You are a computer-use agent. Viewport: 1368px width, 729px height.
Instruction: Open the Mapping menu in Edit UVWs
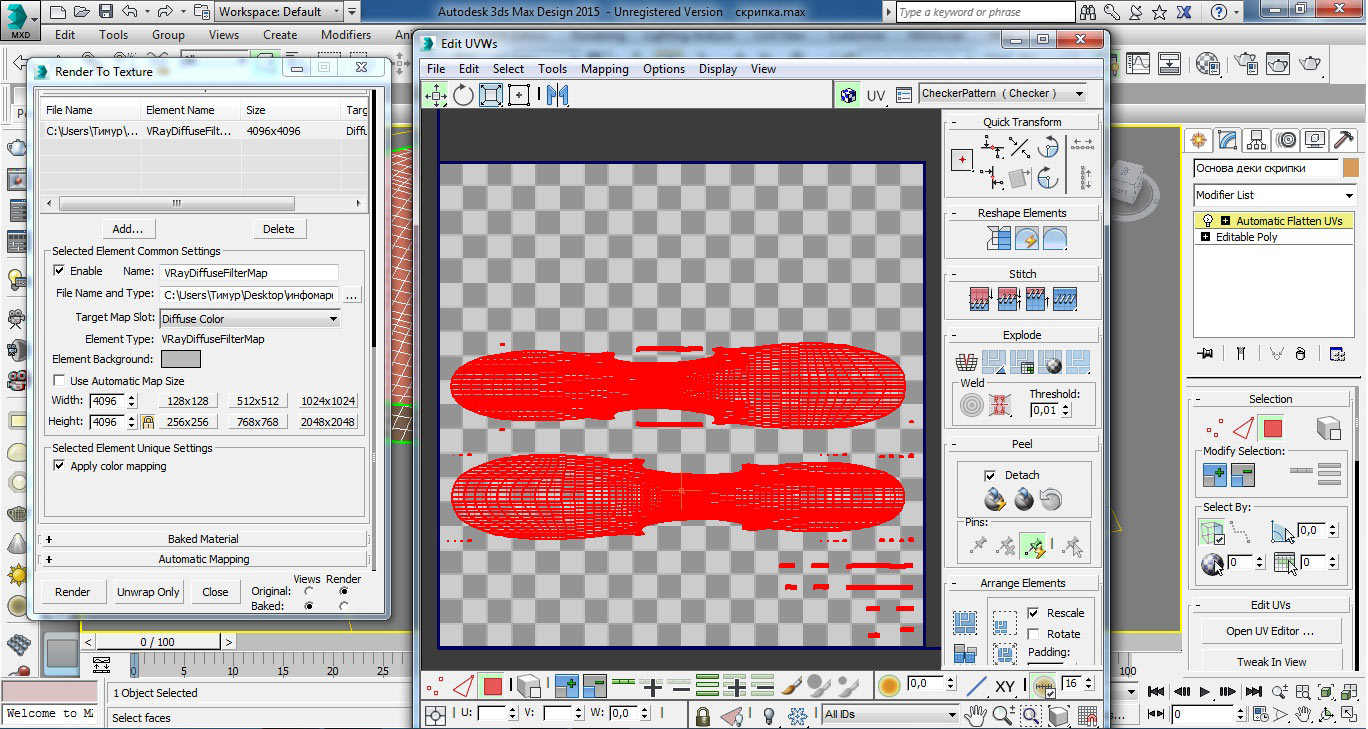pyautogui.click(x=604, y=69)
